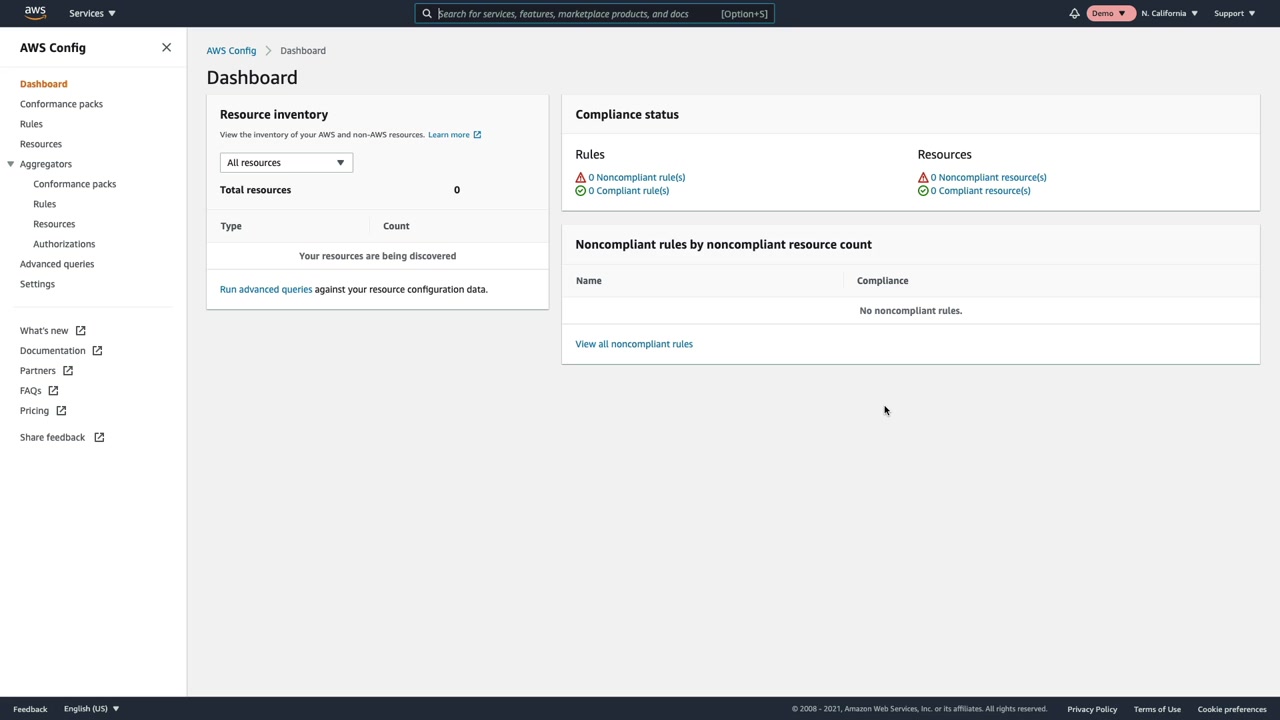Open Privacy Policy footer link

(1092, 709)
